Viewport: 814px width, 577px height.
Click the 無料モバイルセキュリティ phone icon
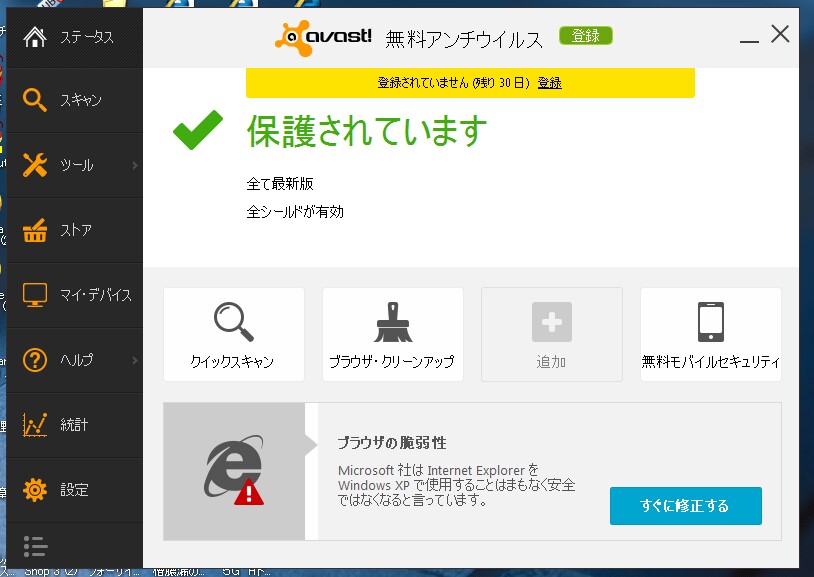click(711, 322)
